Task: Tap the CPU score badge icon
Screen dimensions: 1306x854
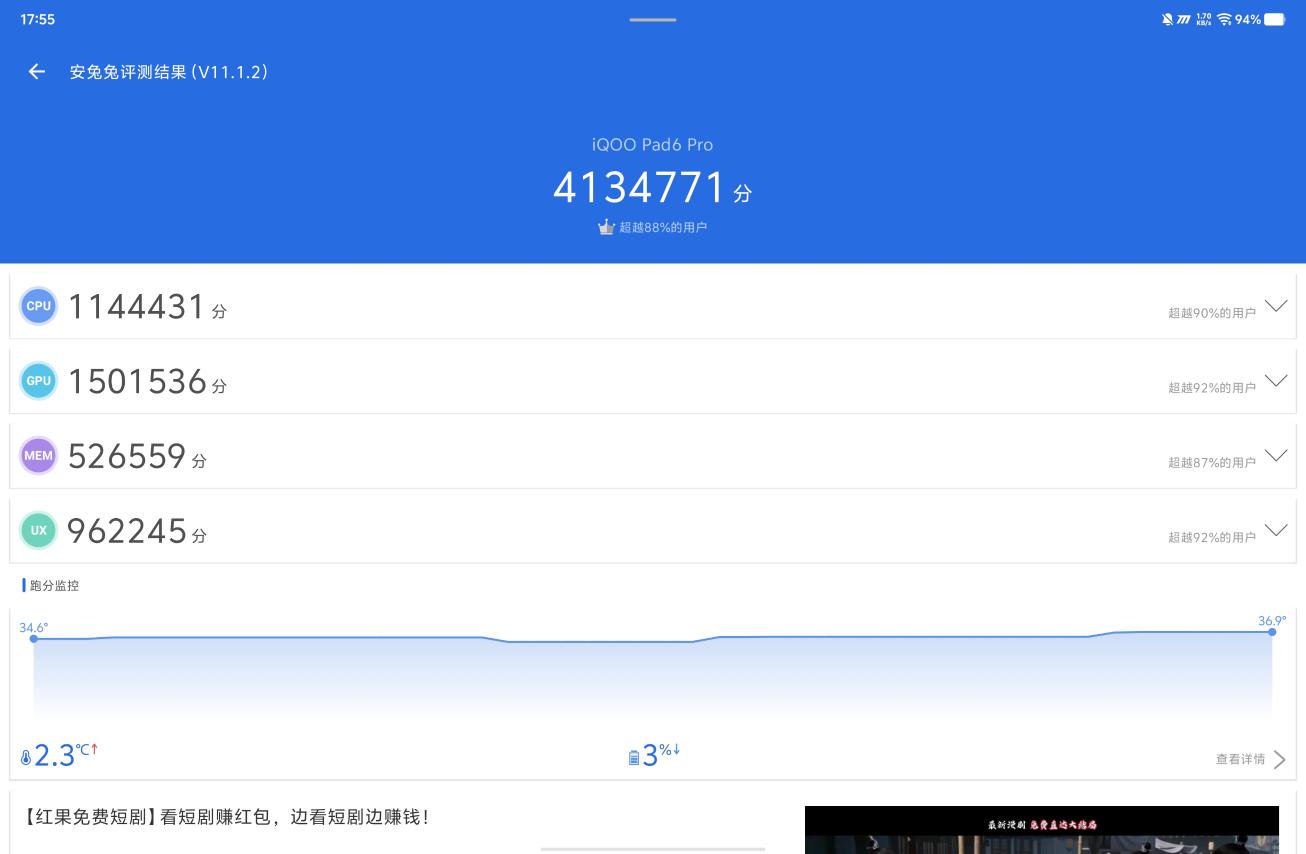Action: pyautogui.click(x=39, y=306)
